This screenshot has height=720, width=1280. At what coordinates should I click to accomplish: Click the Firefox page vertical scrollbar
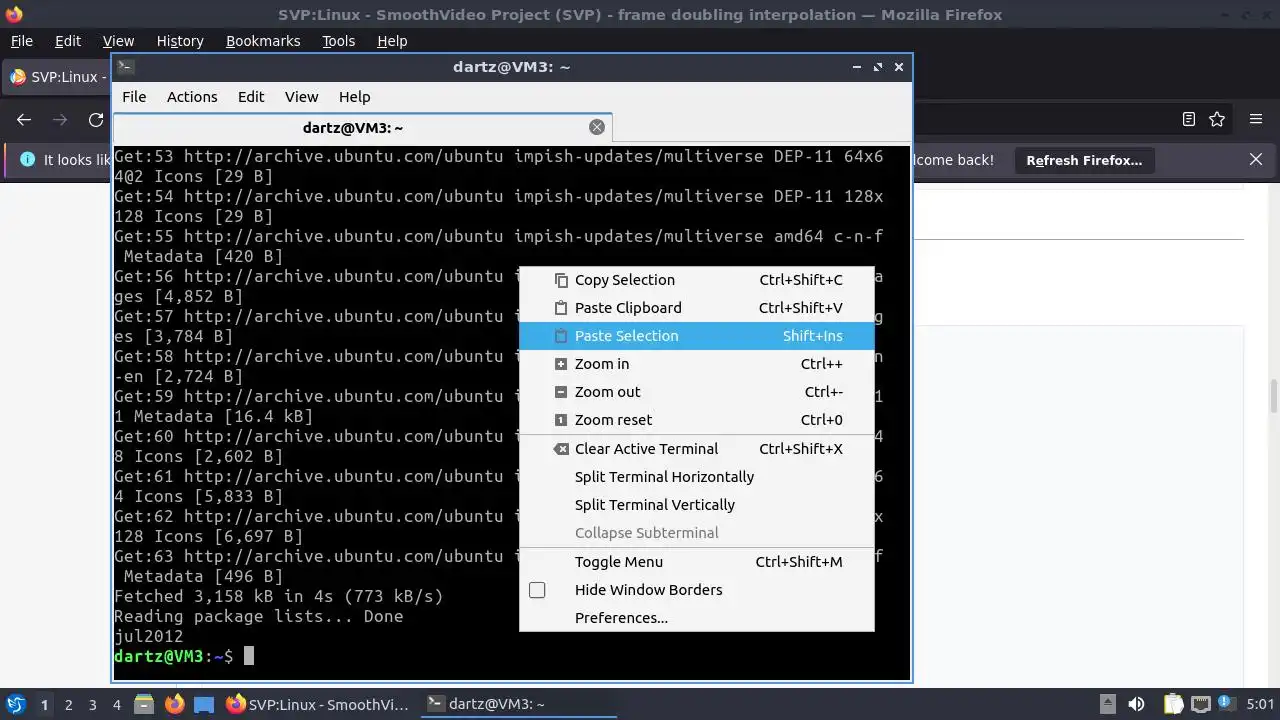(1274, 396)
